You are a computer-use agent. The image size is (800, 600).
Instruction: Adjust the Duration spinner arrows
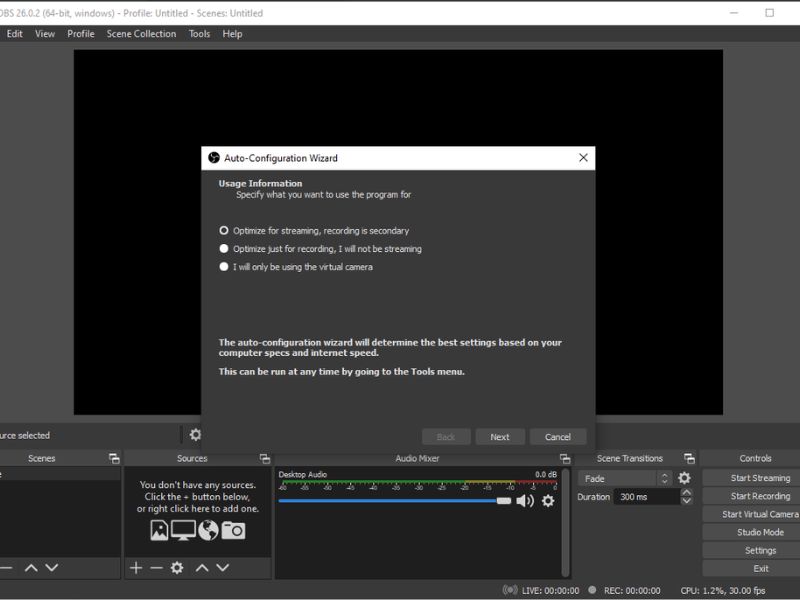point(685,496)
